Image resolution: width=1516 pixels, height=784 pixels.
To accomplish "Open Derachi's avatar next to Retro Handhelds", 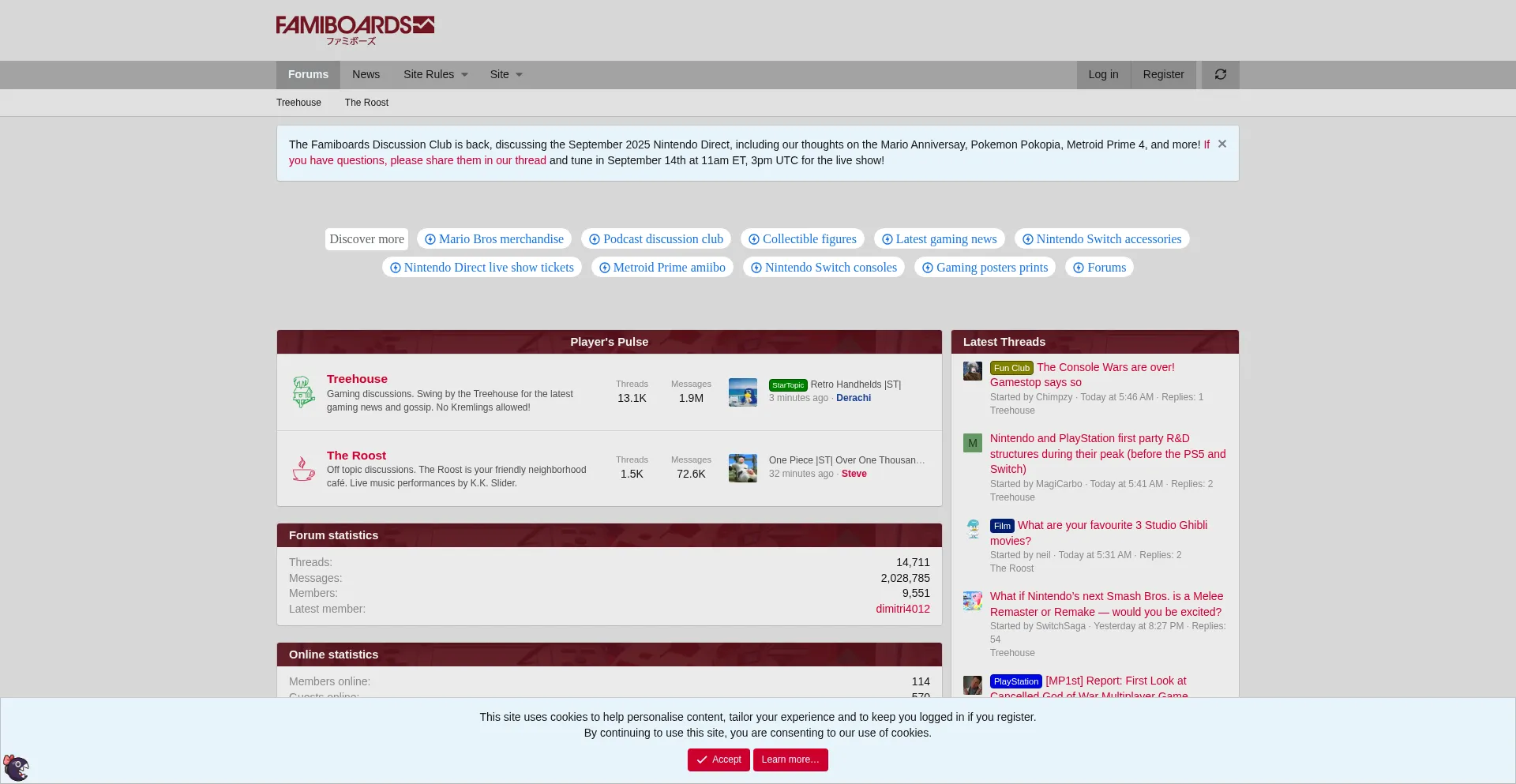I will tap(742, 392).
